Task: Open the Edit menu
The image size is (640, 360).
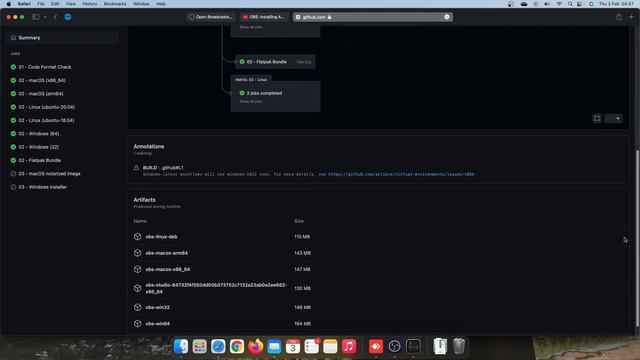Action: pyautogui.click(x=55, y=4)
